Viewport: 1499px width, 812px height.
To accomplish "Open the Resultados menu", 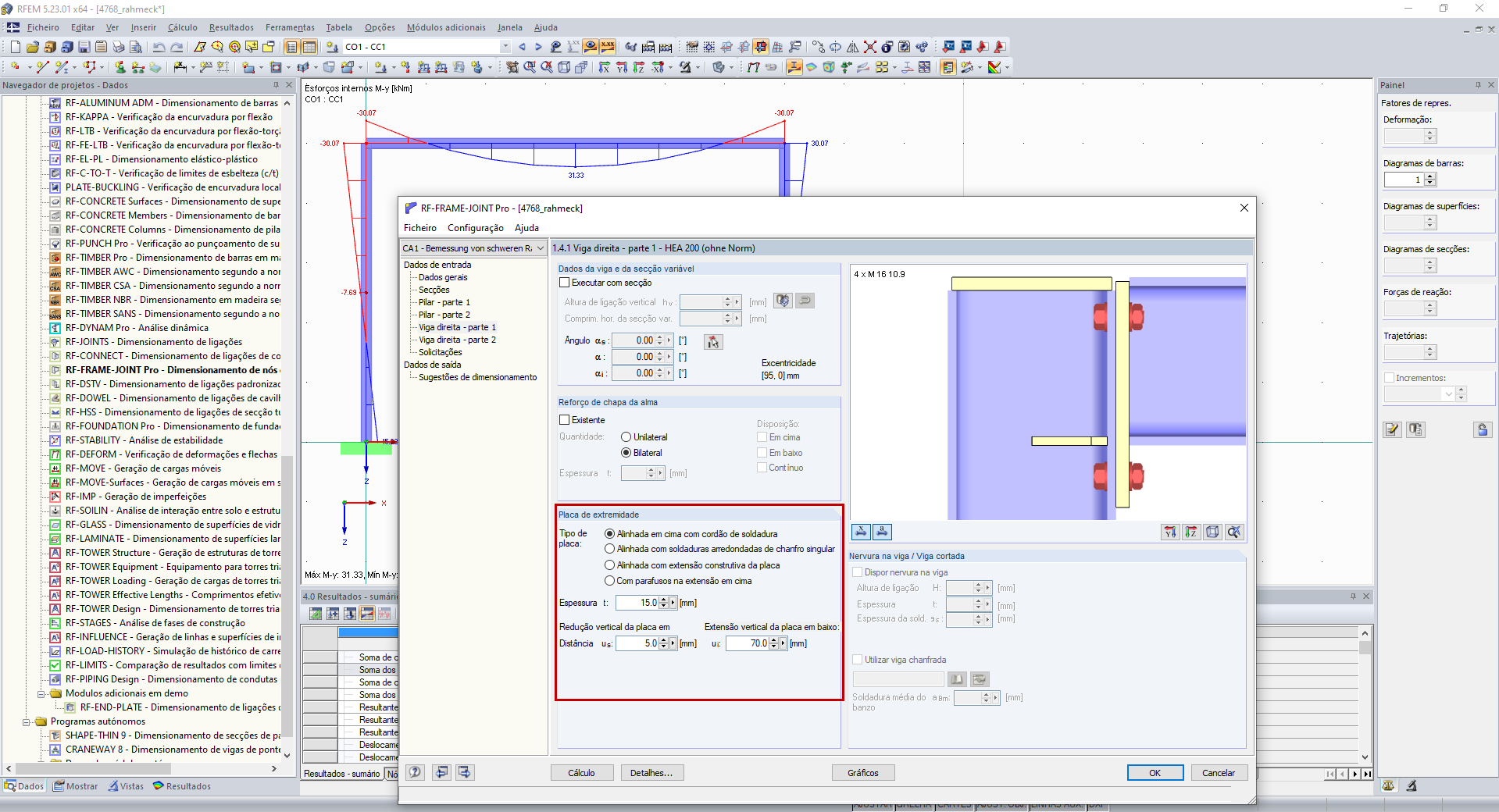I will point(231,27).
